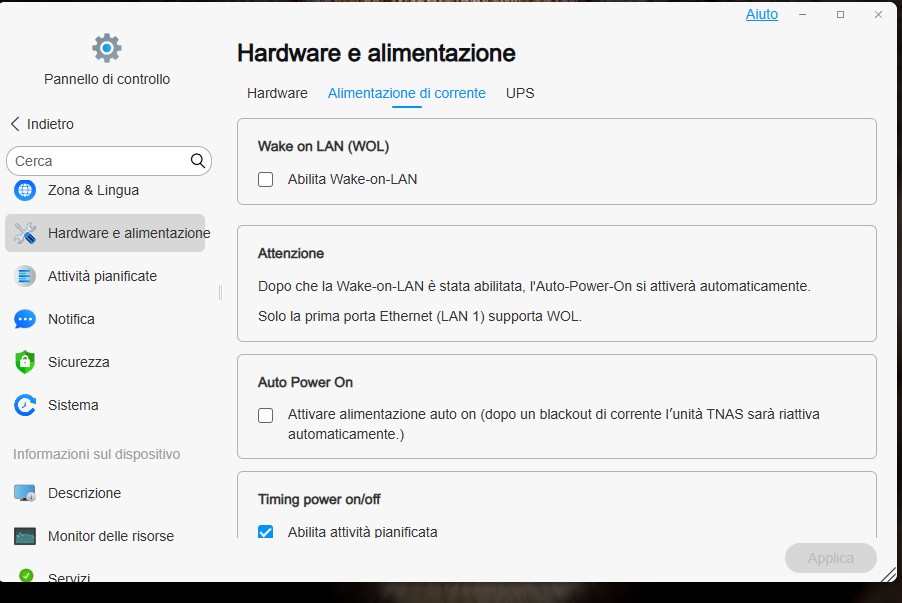Tick the Attivare alimentazione auto on checkbox
The image size is (902, 603).
[266, 415]
